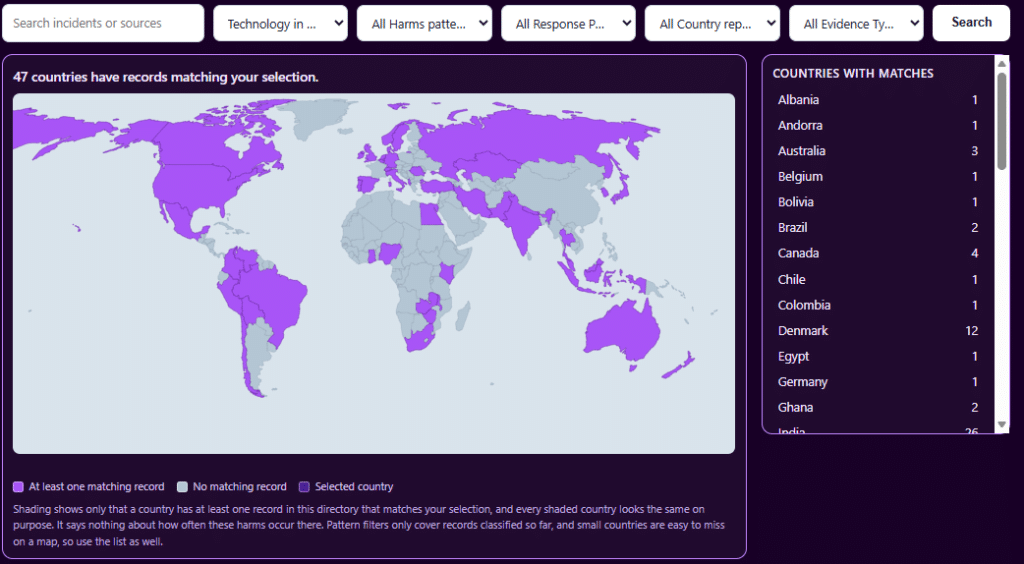Click Japan on the world map
The height and width of the screenshot is (564, 1024).
pos(619,189)
